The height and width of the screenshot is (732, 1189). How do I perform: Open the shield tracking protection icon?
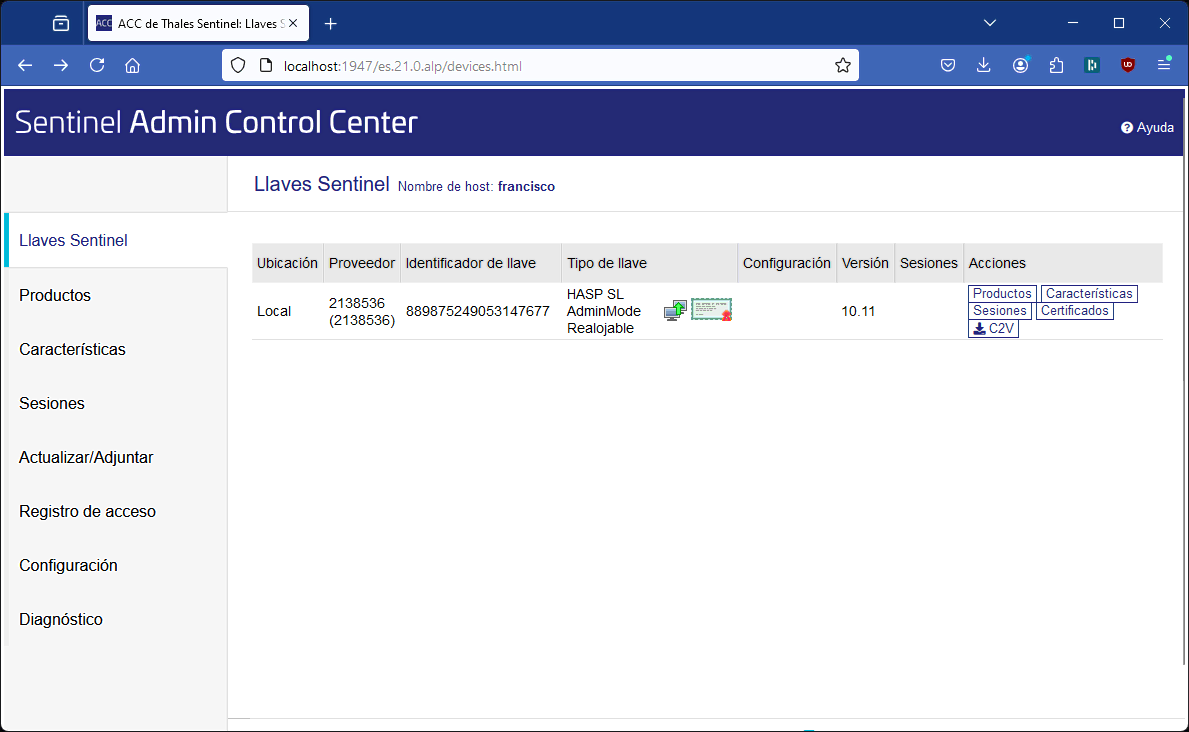238,66
